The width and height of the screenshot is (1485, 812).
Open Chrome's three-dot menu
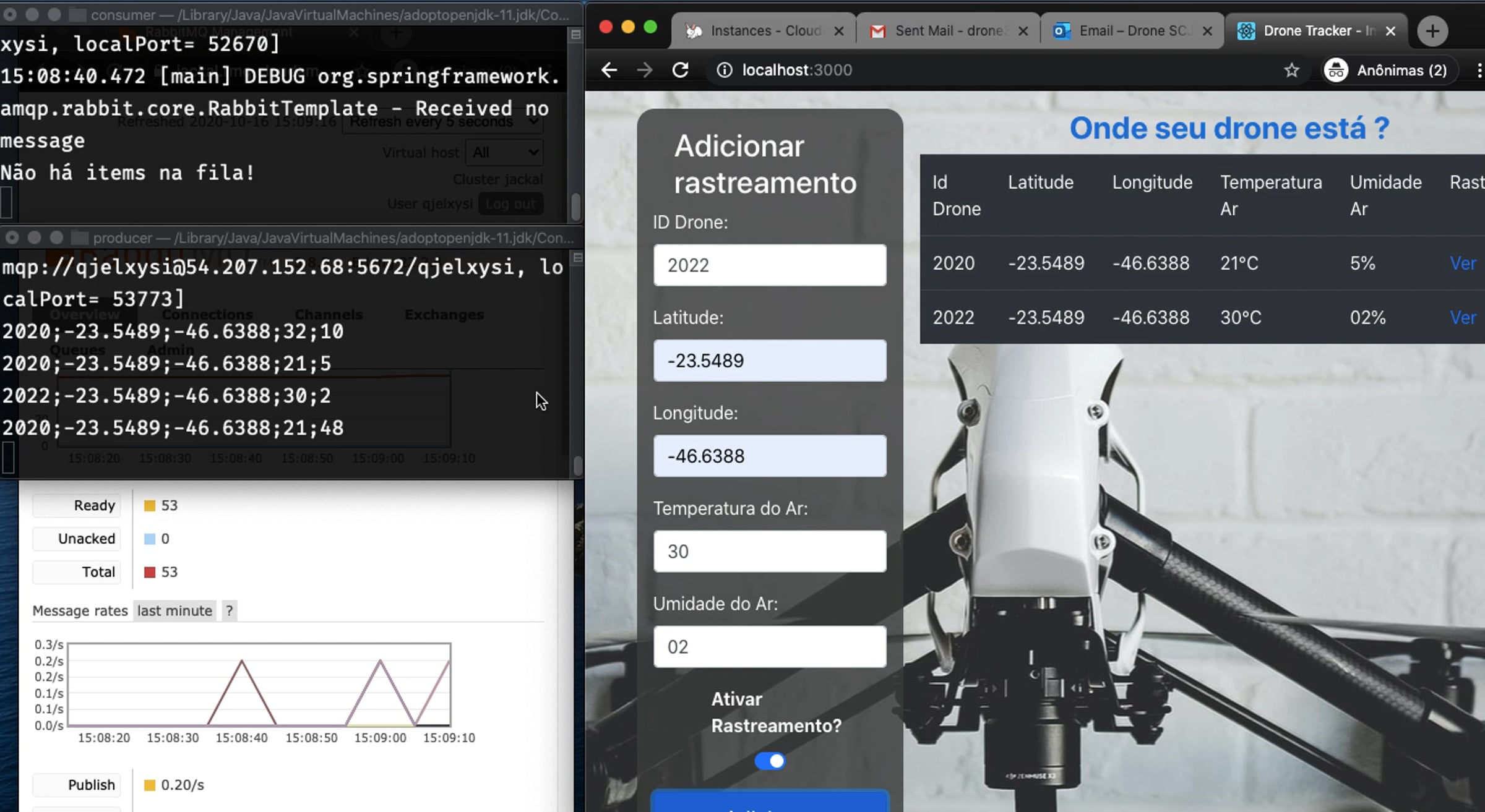coord(1479,71)
